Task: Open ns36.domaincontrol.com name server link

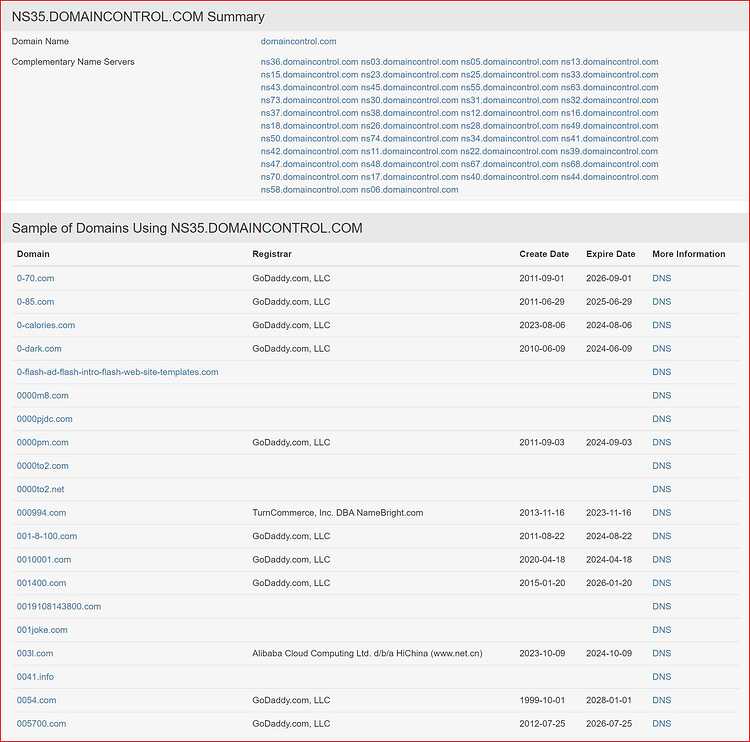Action: coord(309,62)
